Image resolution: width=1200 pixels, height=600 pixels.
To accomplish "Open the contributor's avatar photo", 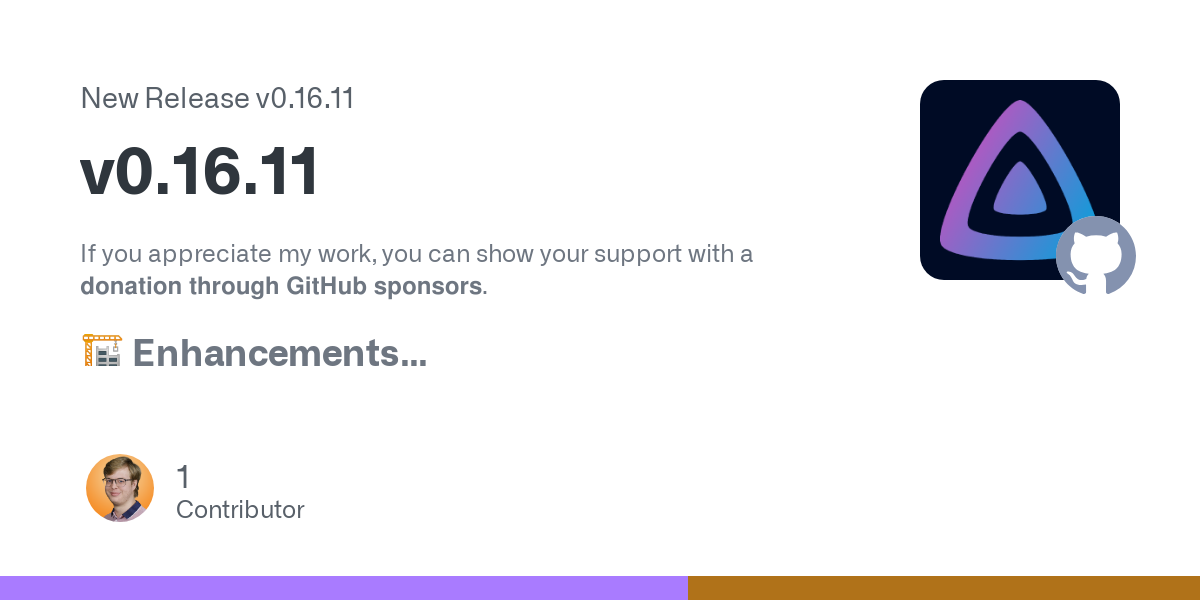I will (x=120, y=488).
